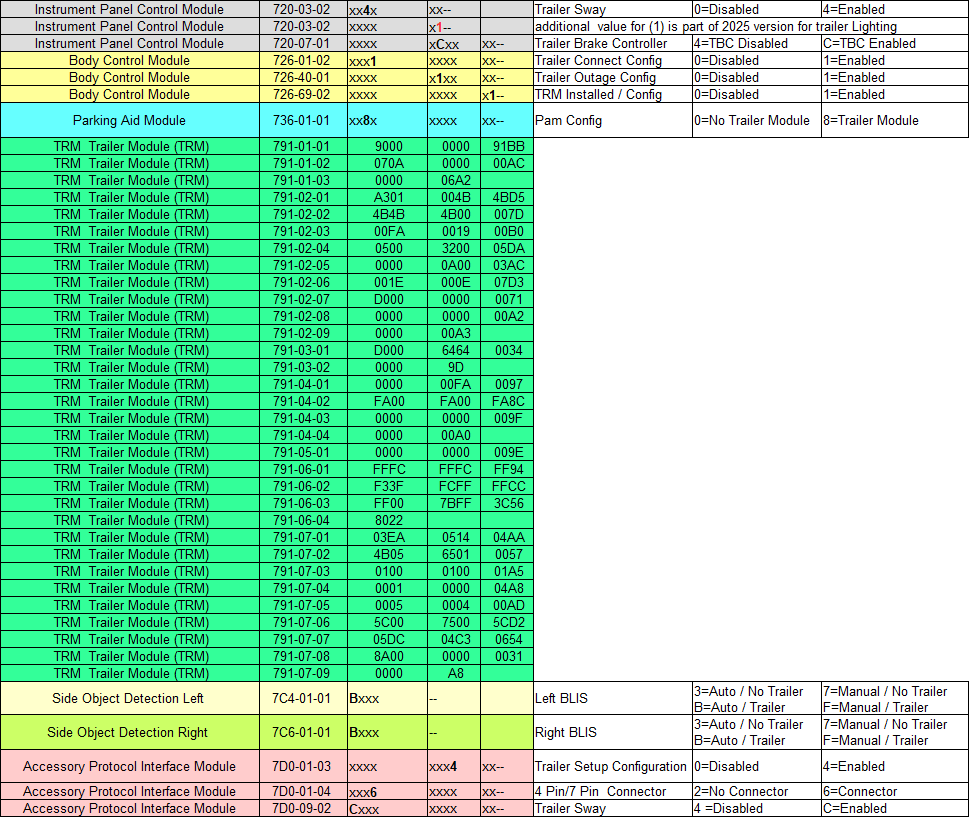Click the Trailer Brake Controller cell
Screen dimensions: 974x824
[612, 43]
